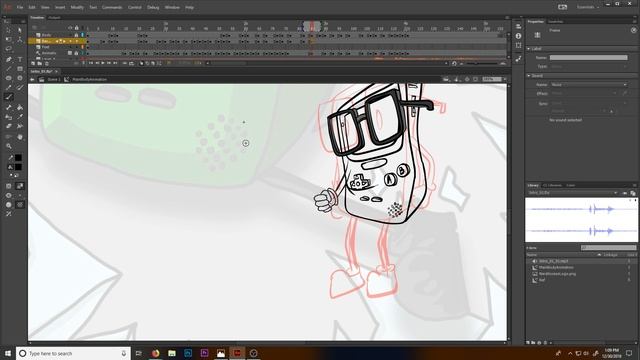The width and height of the screenshot is (640, 360).
Task: Select the Hand tool
Action: coord(20,137)
